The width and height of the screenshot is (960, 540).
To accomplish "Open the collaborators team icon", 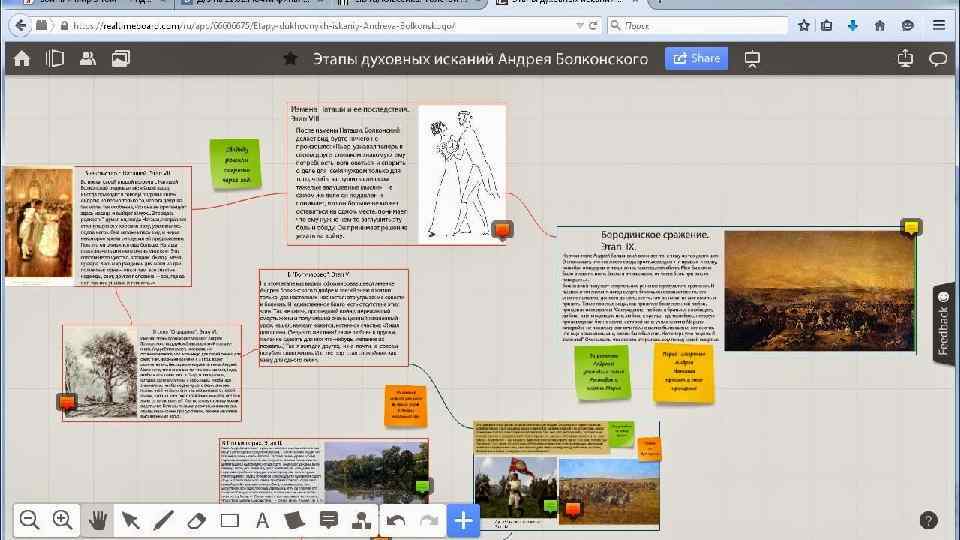I will (88, 59).
